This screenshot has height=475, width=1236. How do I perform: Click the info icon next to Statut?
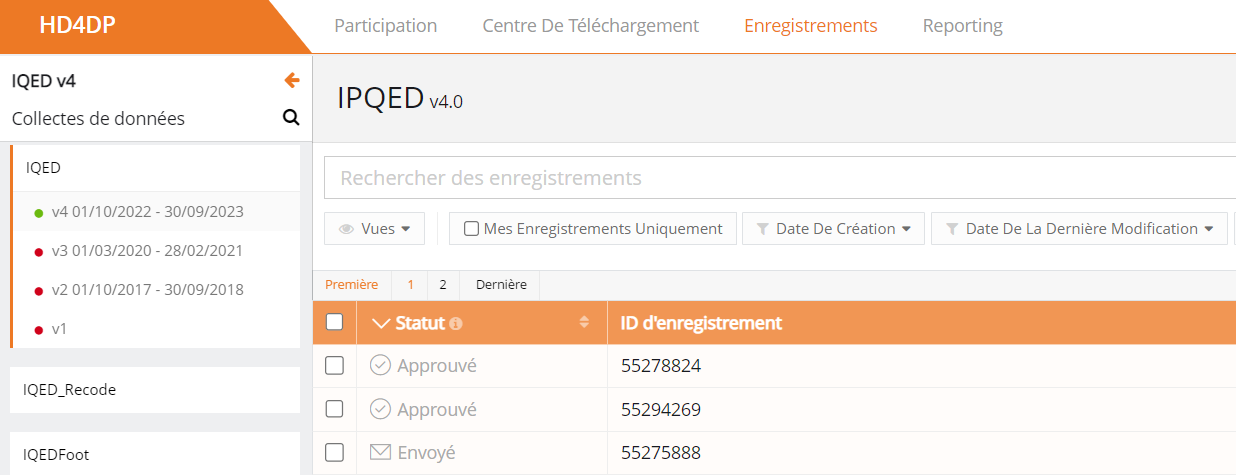(456, 323)
